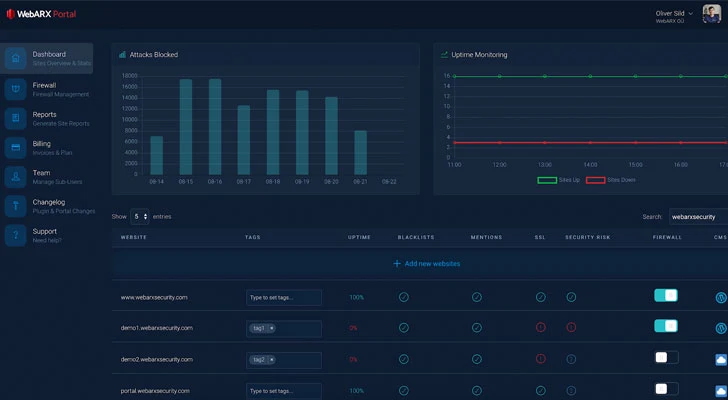
Task: Click tags field for www.webarxsecurity.com
Action: pos(284,297)
